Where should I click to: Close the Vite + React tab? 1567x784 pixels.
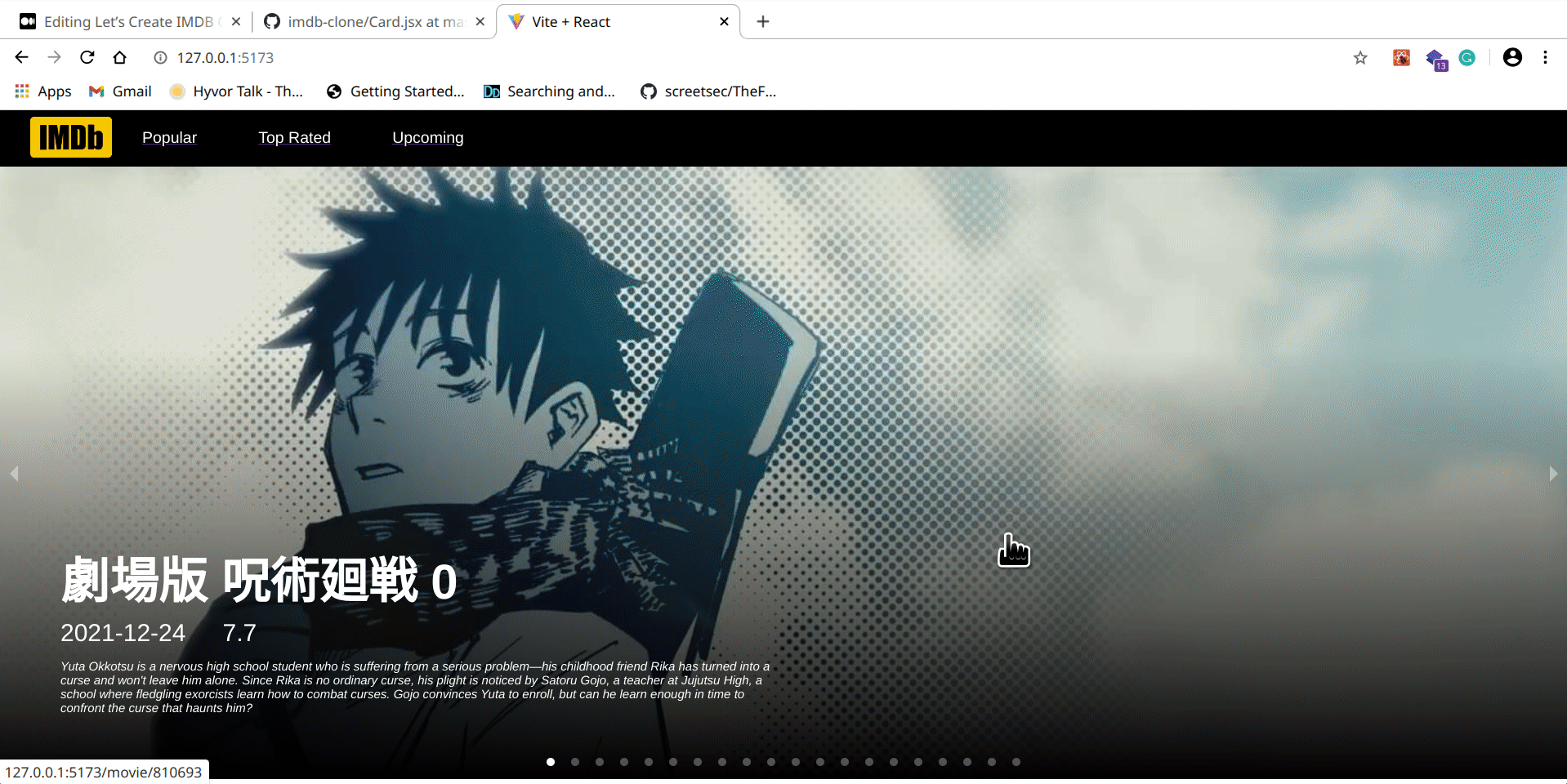click(x=724, y=21)
